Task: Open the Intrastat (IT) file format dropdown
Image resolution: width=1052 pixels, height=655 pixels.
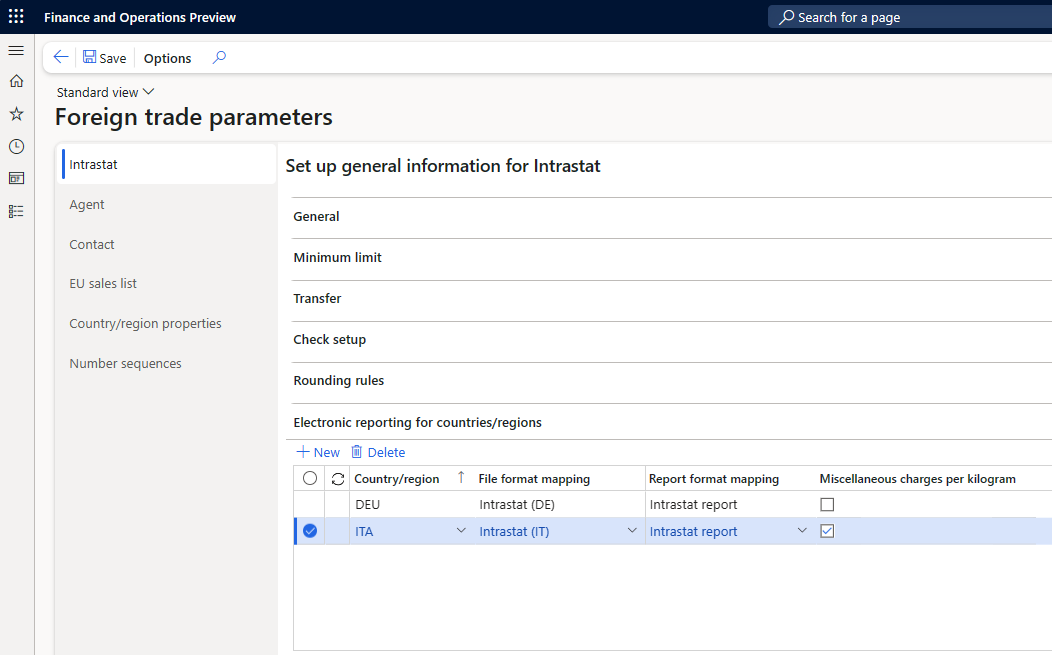Action: (632, 530)
